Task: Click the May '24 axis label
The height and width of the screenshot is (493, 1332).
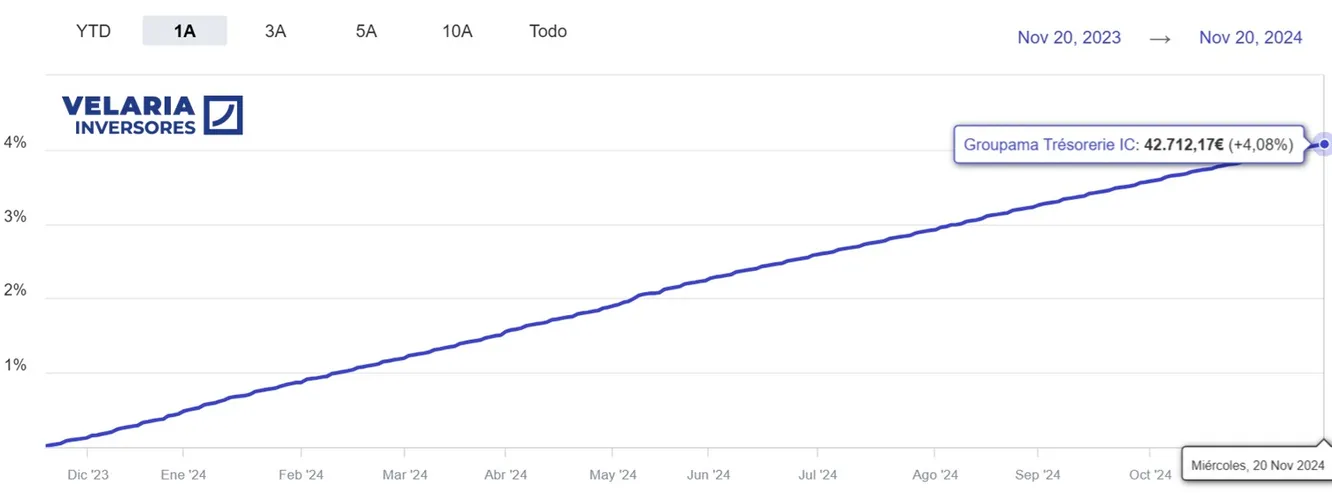Action: pos(613,475)
